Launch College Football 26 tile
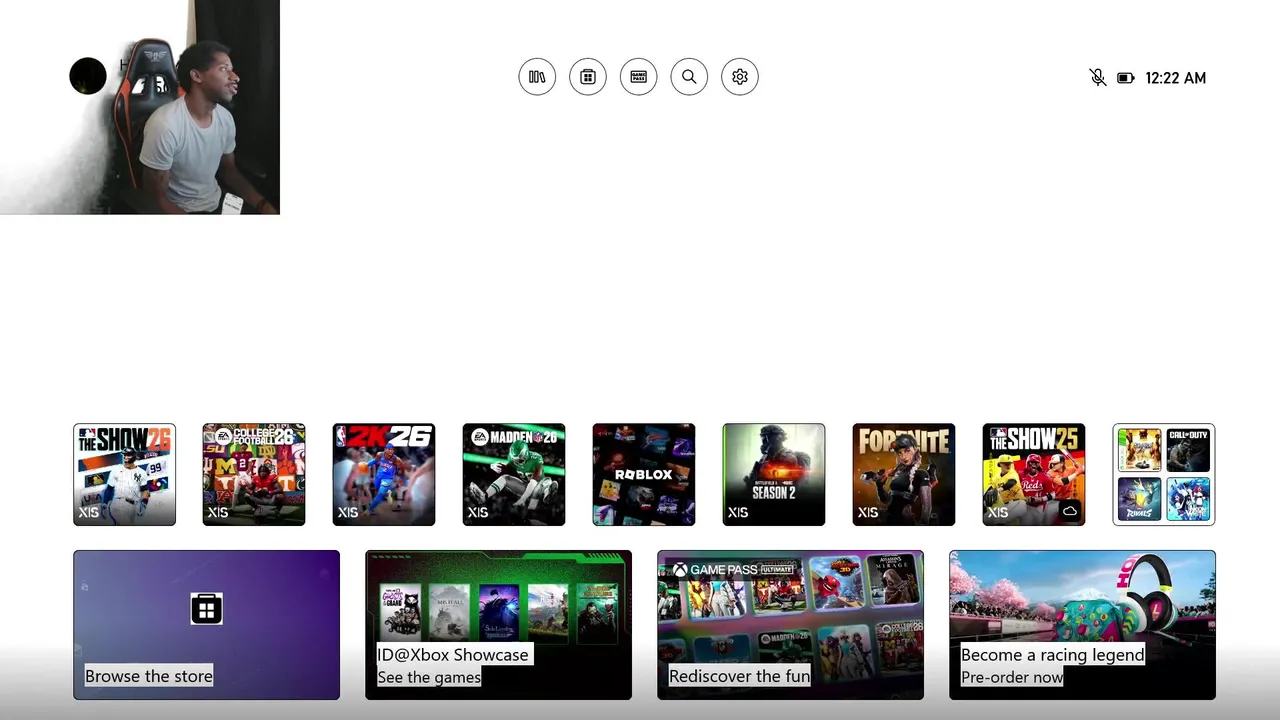 coord(254,474)
